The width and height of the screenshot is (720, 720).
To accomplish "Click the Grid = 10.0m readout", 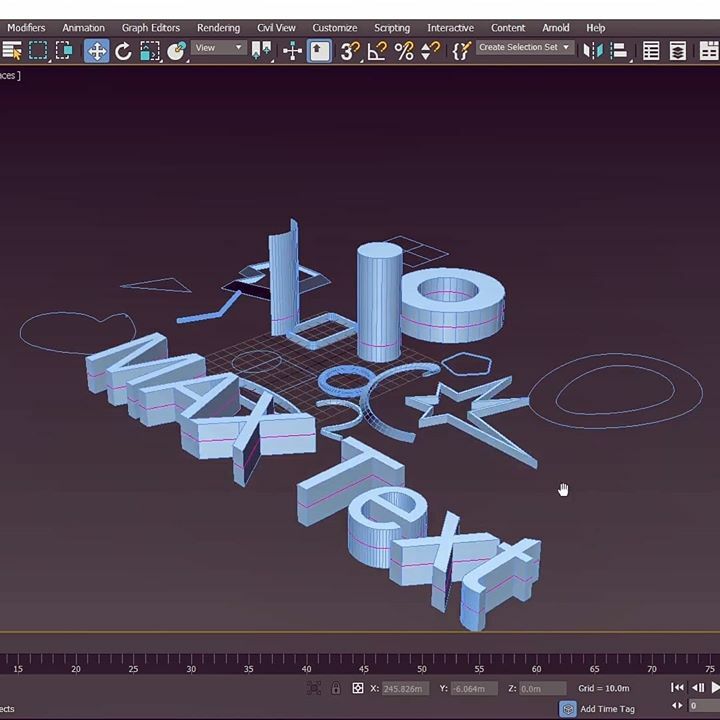I will point(604,688).
